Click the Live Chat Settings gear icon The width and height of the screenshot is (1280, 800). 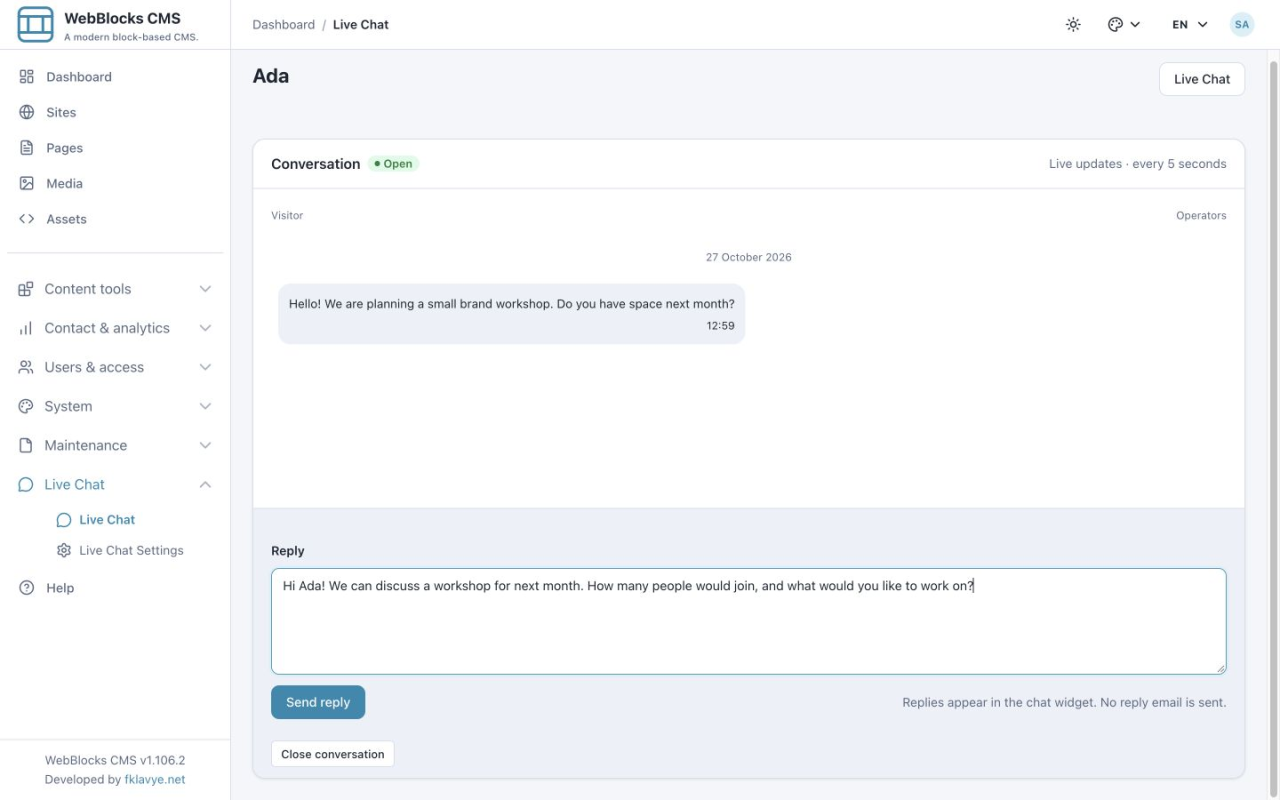tap(64, 550)
